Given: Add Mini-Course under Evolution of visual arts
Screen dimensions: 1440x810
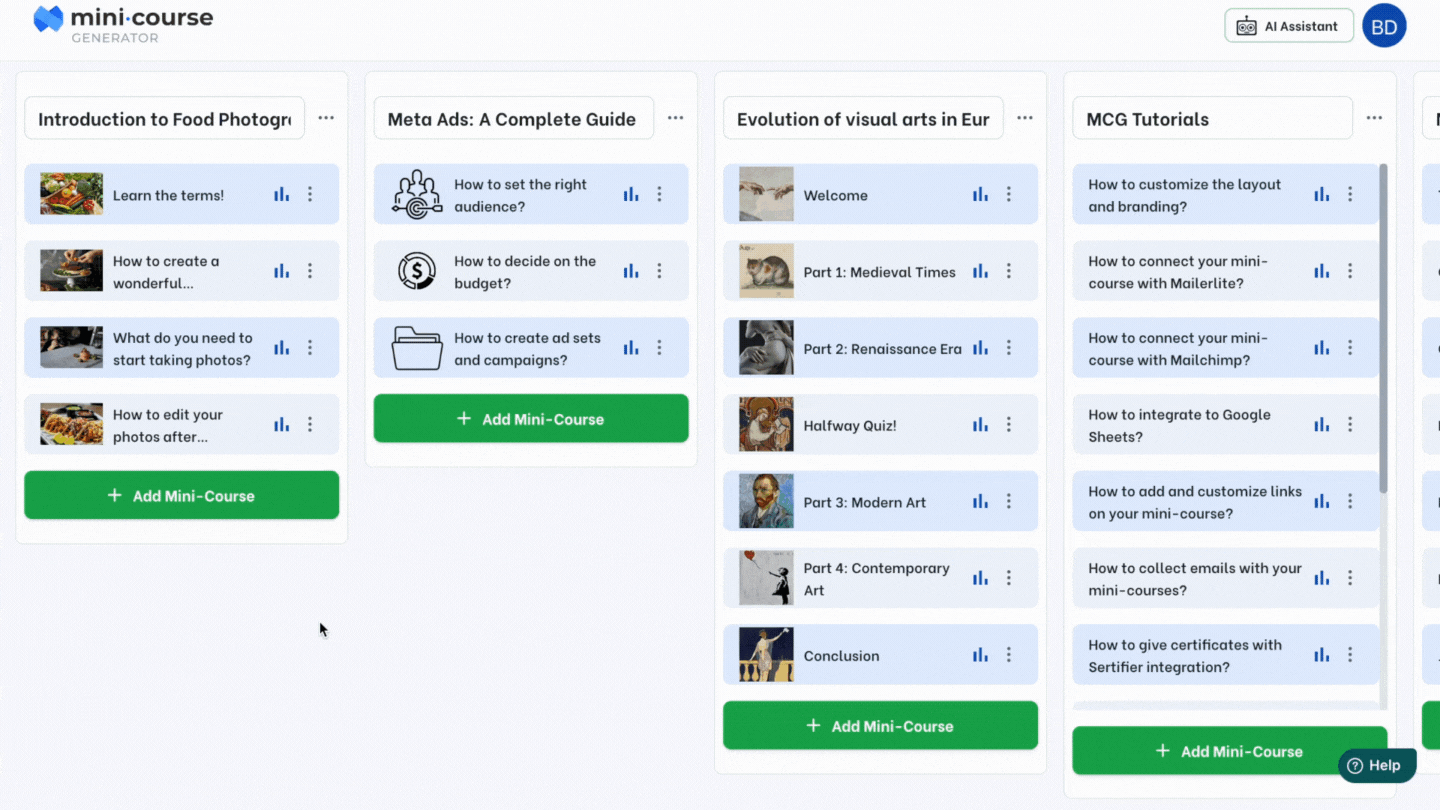Looking at the screenshot, I should pos(880,726).
